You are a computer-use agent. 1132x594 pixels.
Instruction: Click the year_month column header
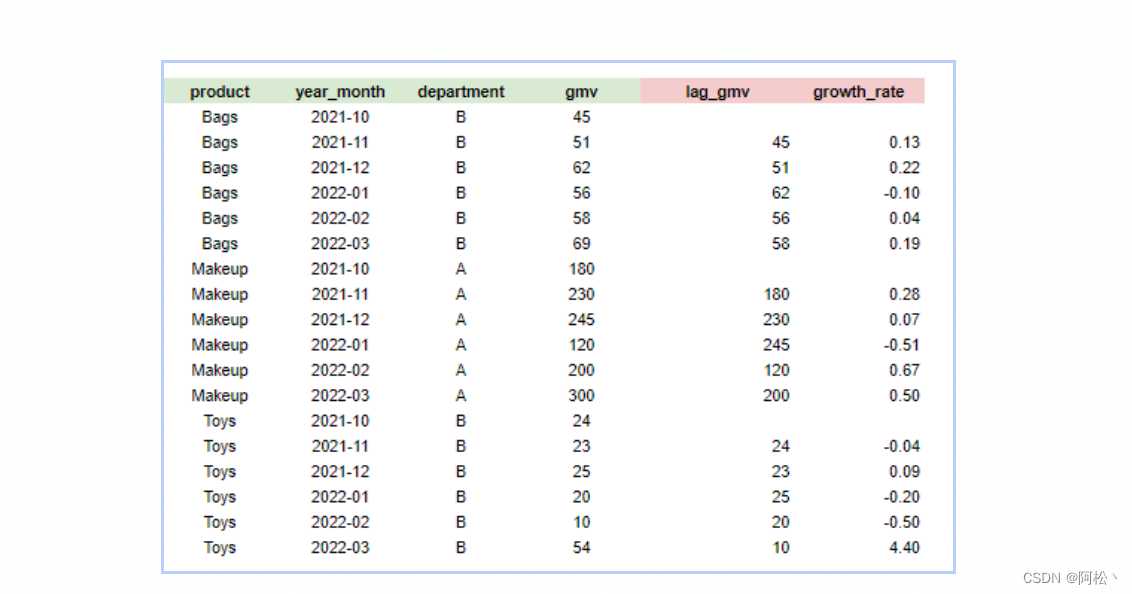[340, 92]
